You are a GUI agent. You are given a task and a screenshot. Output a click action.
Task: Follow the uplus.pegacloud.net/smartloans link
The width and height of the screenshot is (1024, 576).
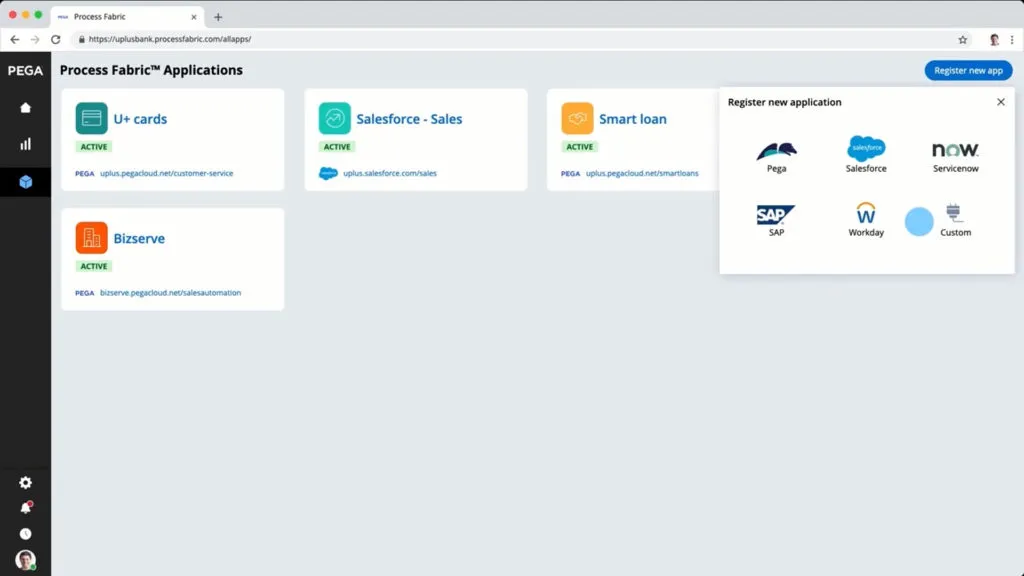[642, 173]
